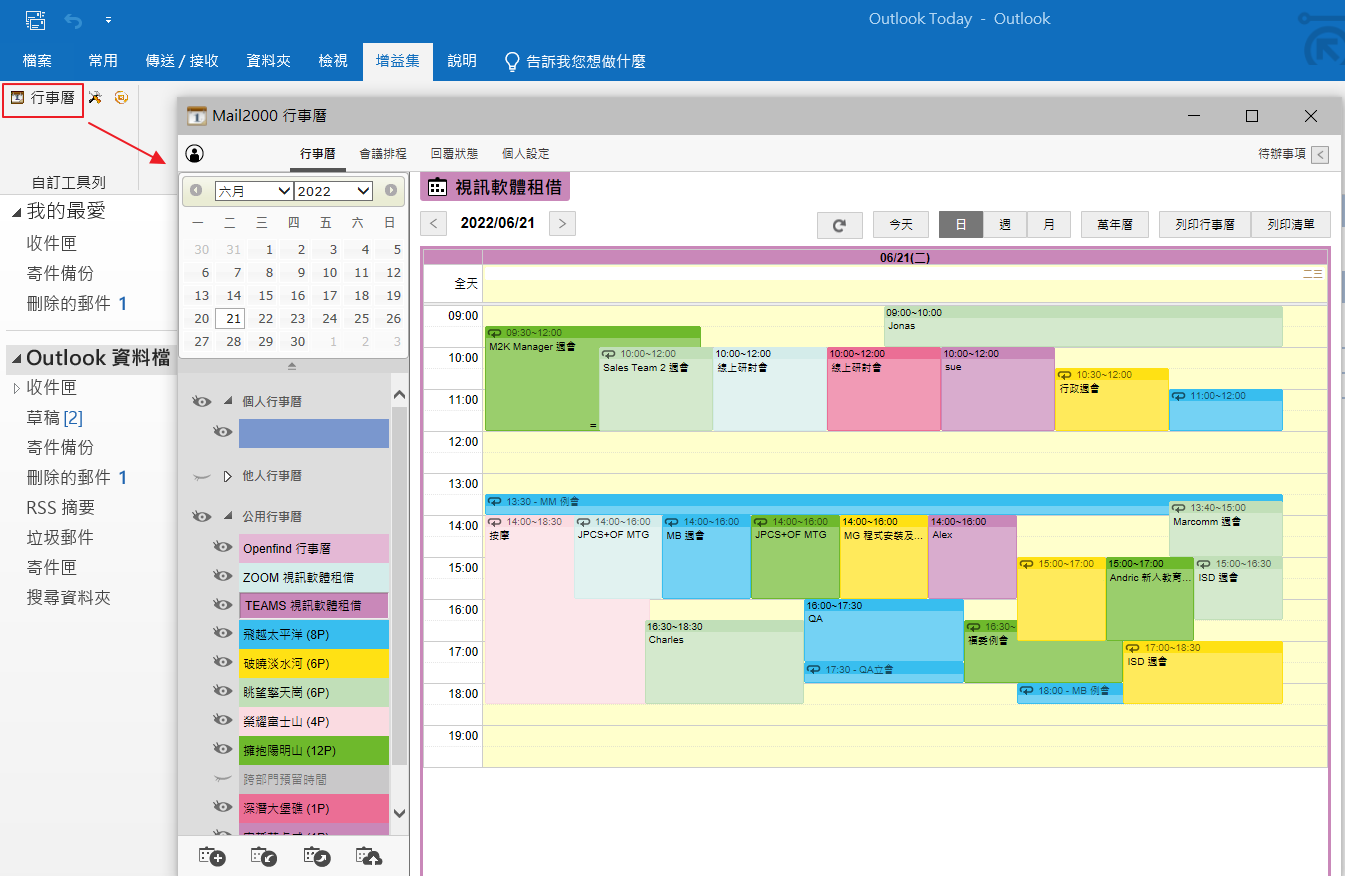
Task: Click the refresh calendar button
Action: [x=839, y=225]
